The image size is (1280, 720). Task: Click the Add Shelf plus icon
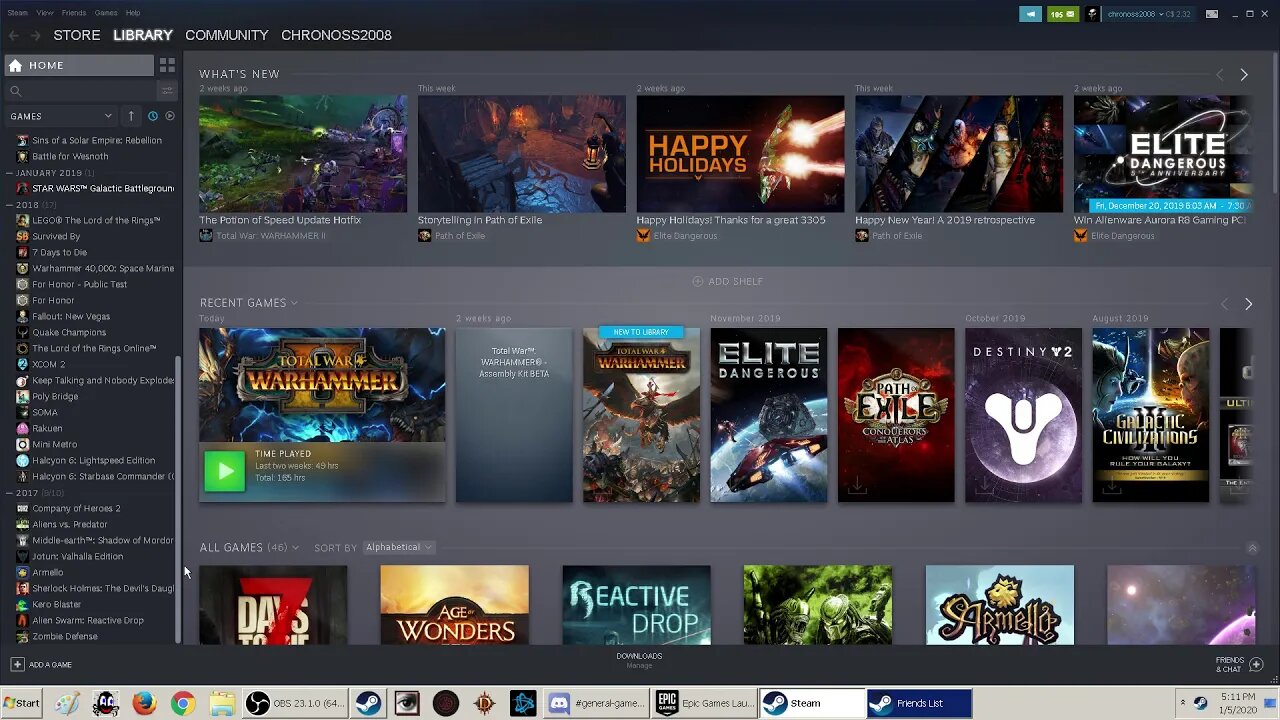[697, 282]
